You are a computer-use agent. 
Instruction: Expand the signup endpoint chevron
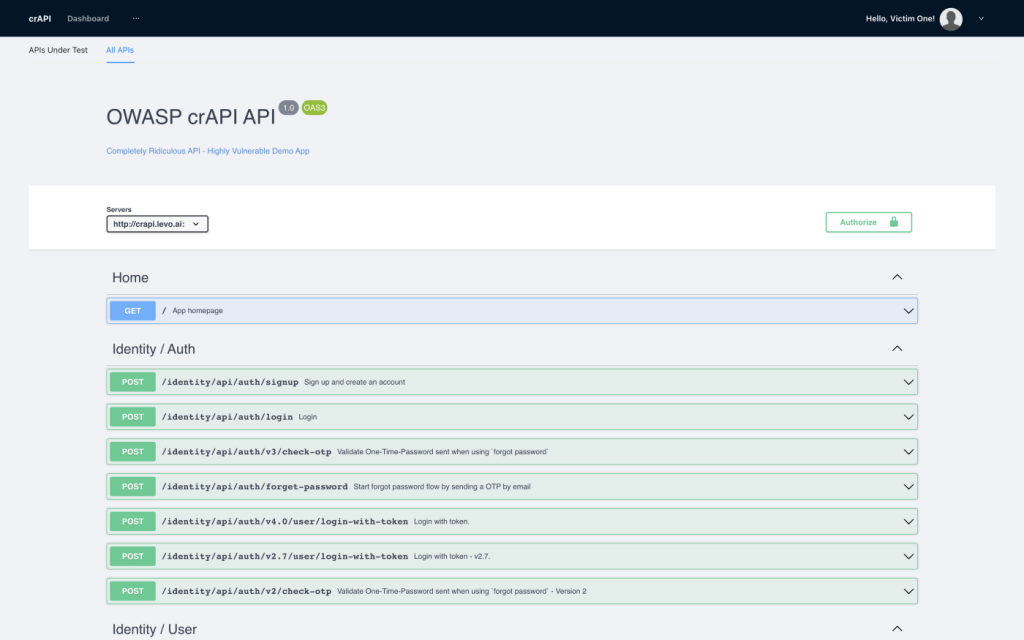[x=908, y=382]
